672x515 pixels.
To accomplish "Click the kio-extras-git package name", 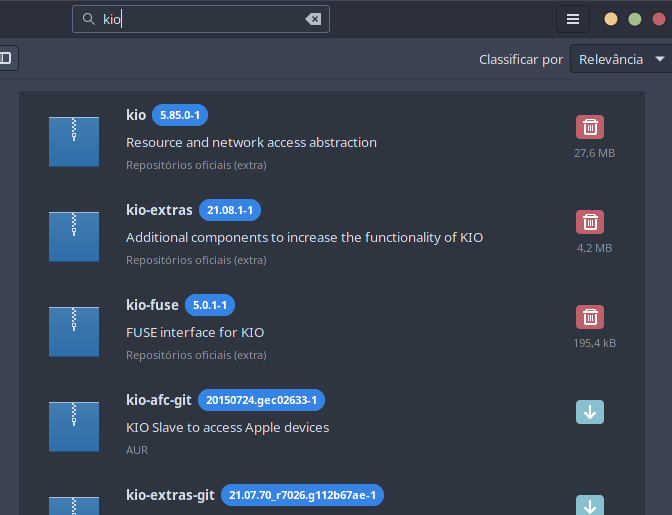I will [170, 495].
